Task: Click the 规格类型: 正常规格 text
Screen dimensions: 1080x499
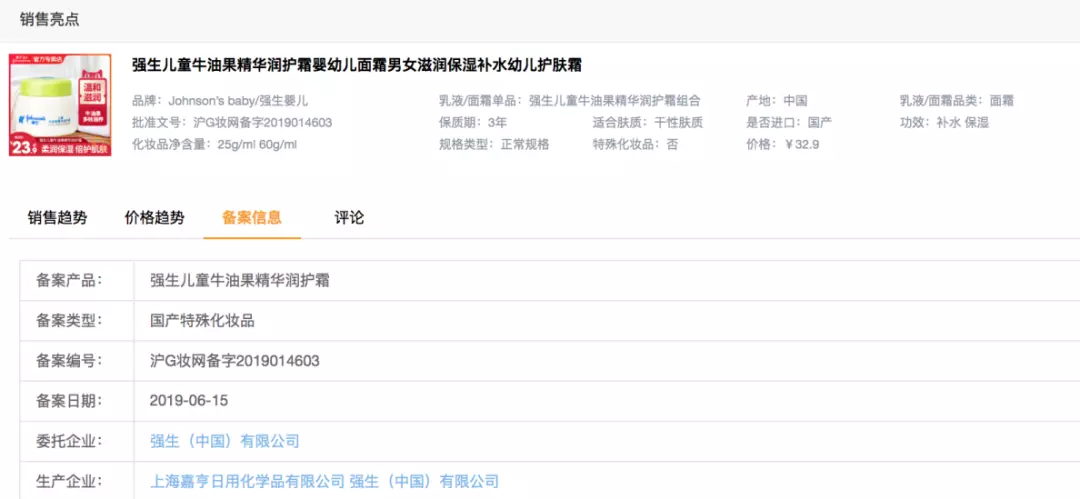Action: pos(495,145)
